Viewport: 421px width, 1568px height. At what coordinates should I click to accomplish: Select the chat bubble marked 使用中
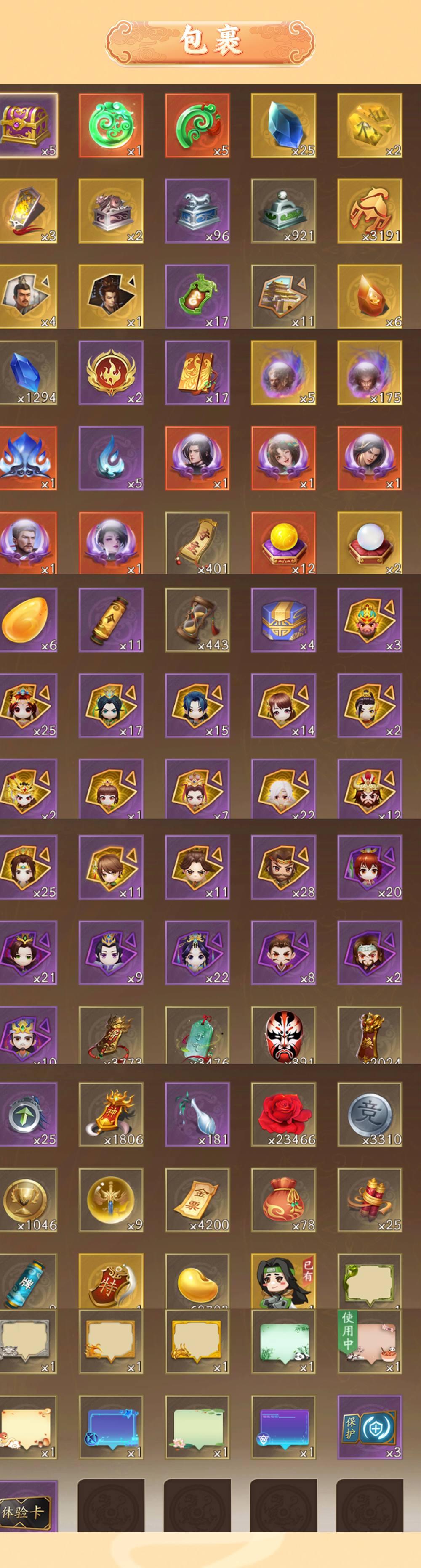click(370, 1342)
